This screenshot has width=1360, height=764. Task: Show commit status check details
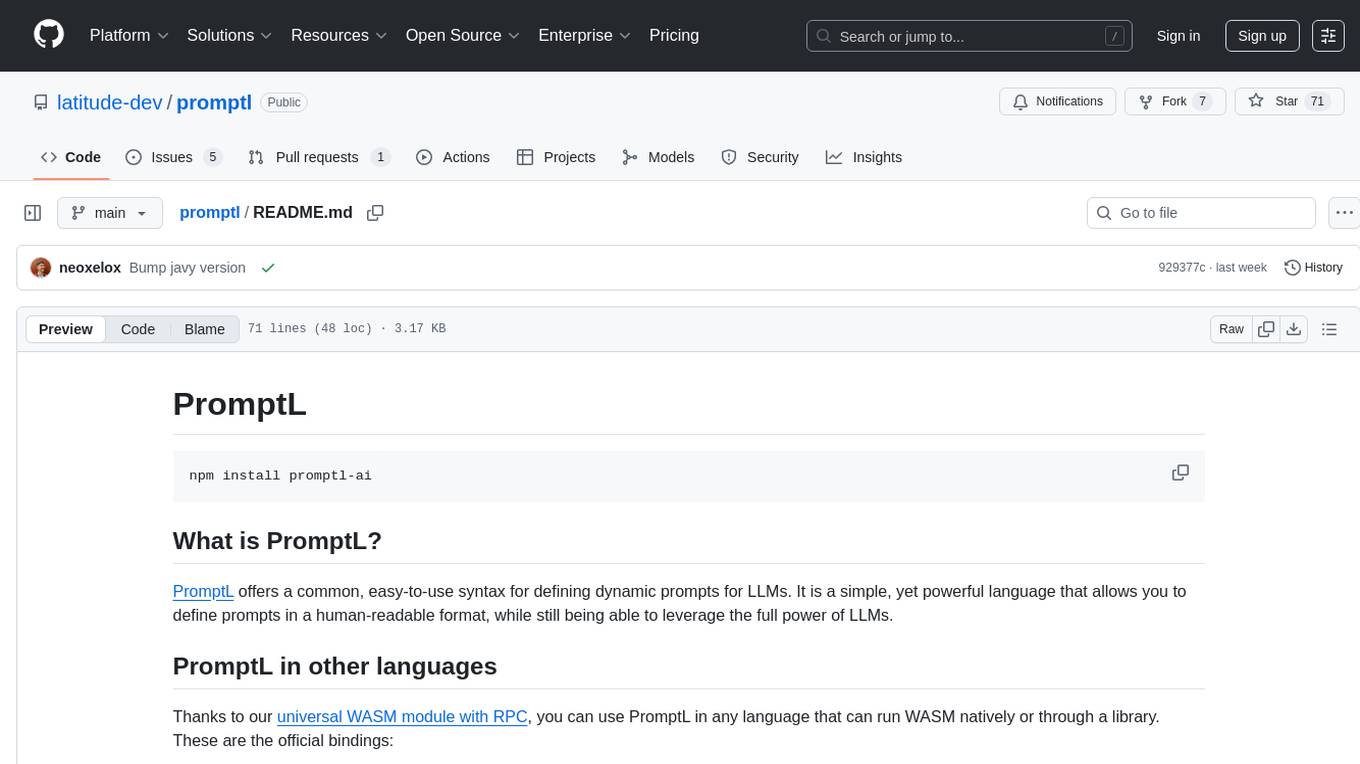pos(267,268)
